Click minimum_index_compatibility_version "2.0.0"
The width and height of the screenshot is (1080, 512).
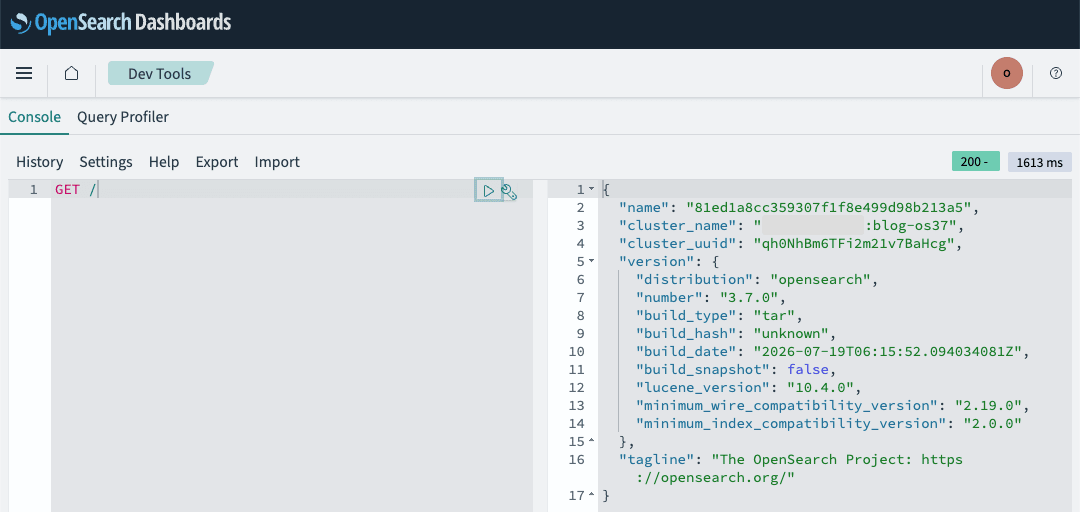click(x=992, y=423)
